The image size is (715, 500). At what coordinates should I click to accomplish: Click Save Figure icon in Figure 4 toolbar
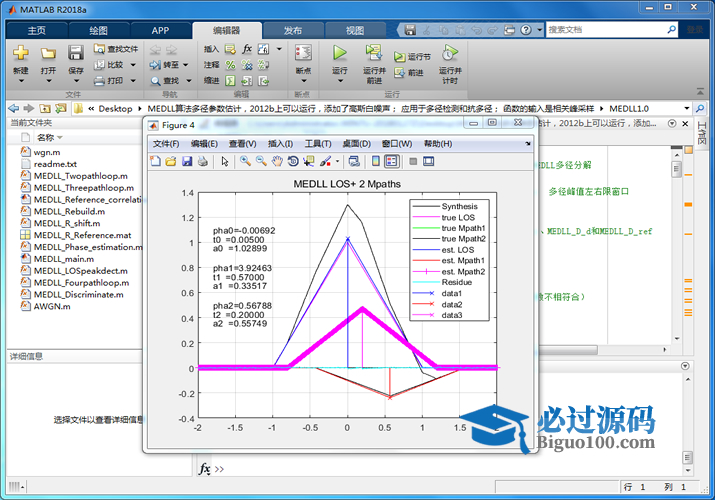coord(187,161)
